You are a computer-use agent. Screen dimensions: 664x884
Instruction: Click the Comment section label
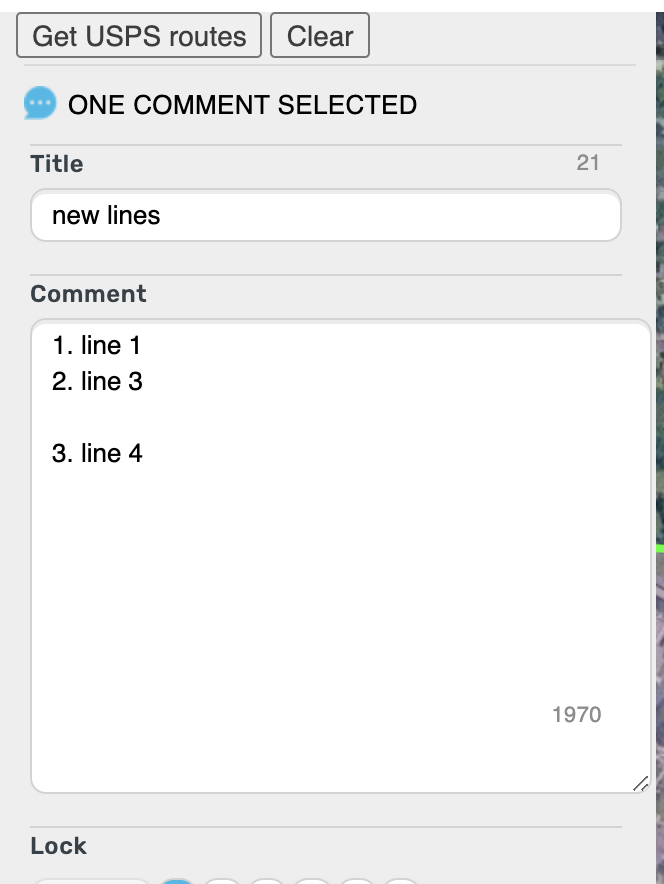click(88, 294)
